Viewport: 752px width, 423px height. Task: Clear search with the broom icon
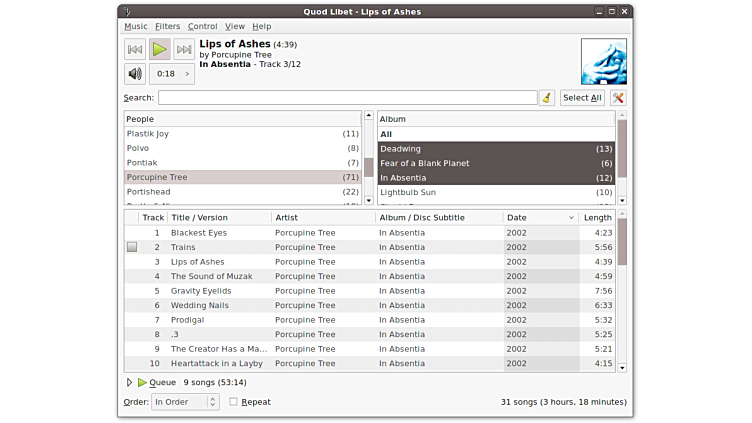pos(547,98)
